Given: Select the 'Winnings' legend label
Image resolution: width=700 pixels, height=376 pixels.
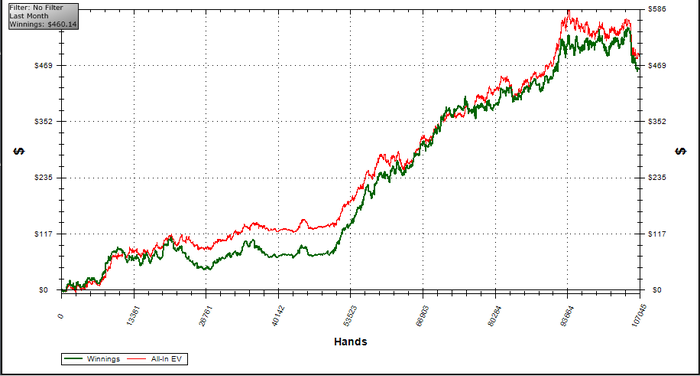Looking at the screenshot, I should pyautogui.click(x=104, y=359).
